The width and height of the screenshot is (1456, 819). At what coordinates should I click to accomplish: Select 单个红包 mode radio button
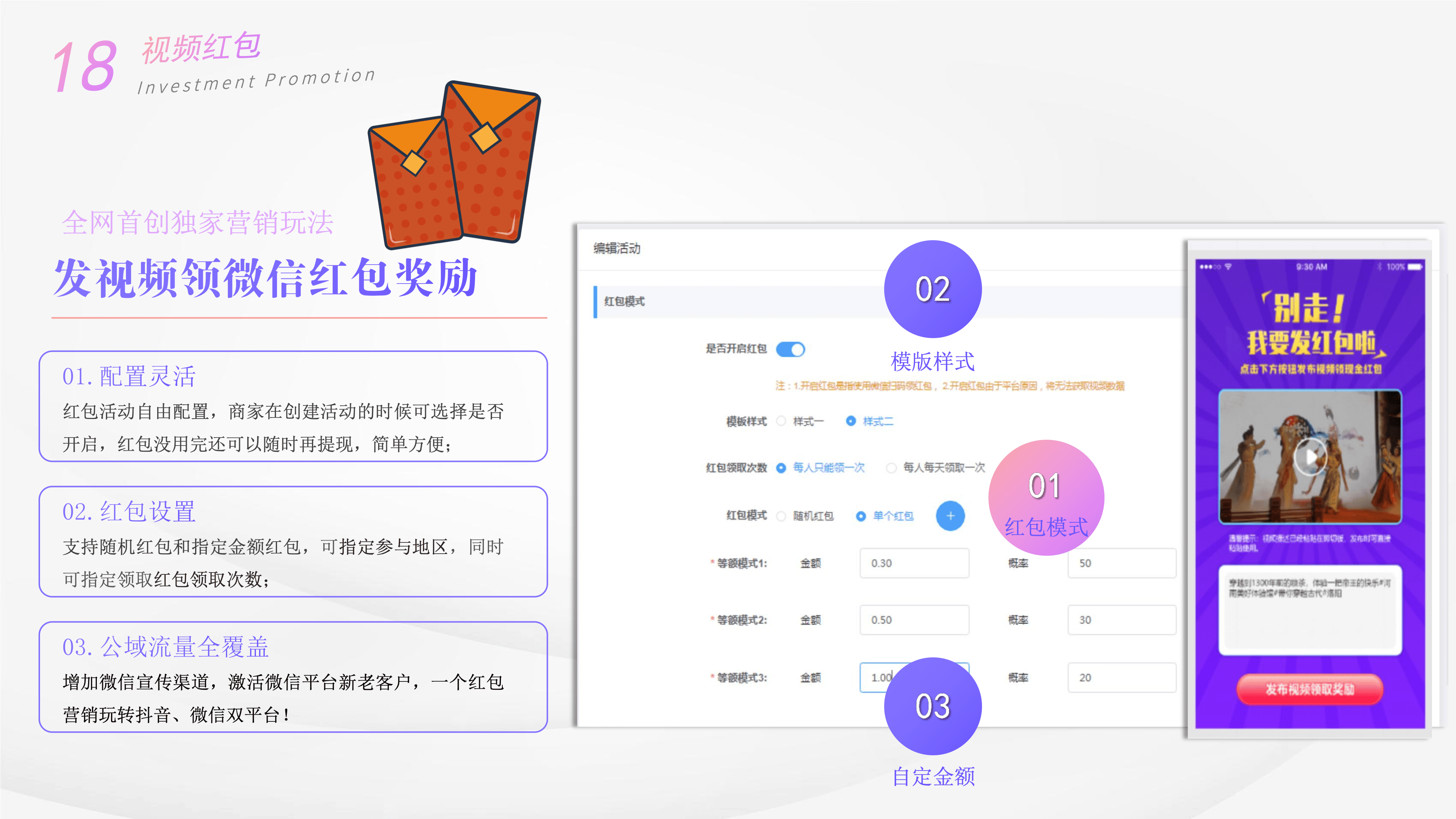point(861,516)
